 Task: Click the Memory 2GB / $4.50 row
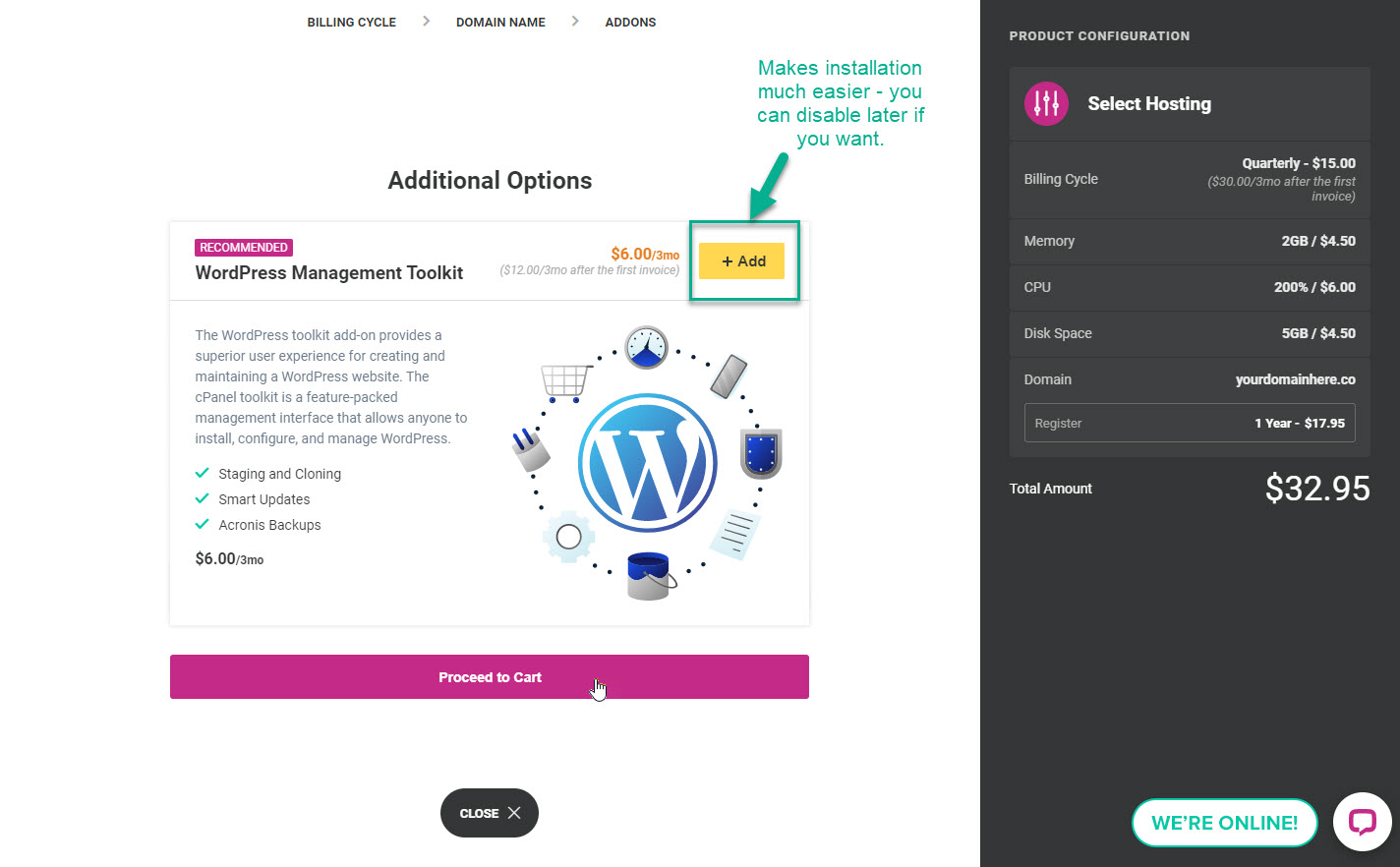point(1190,241)
